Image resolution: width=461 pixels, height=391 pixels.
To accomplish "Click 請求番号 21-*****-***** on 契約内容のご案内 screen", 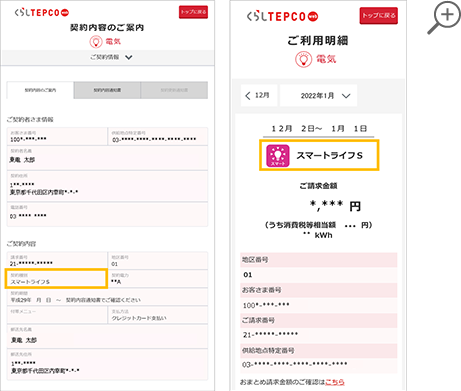I will [31, 264].
